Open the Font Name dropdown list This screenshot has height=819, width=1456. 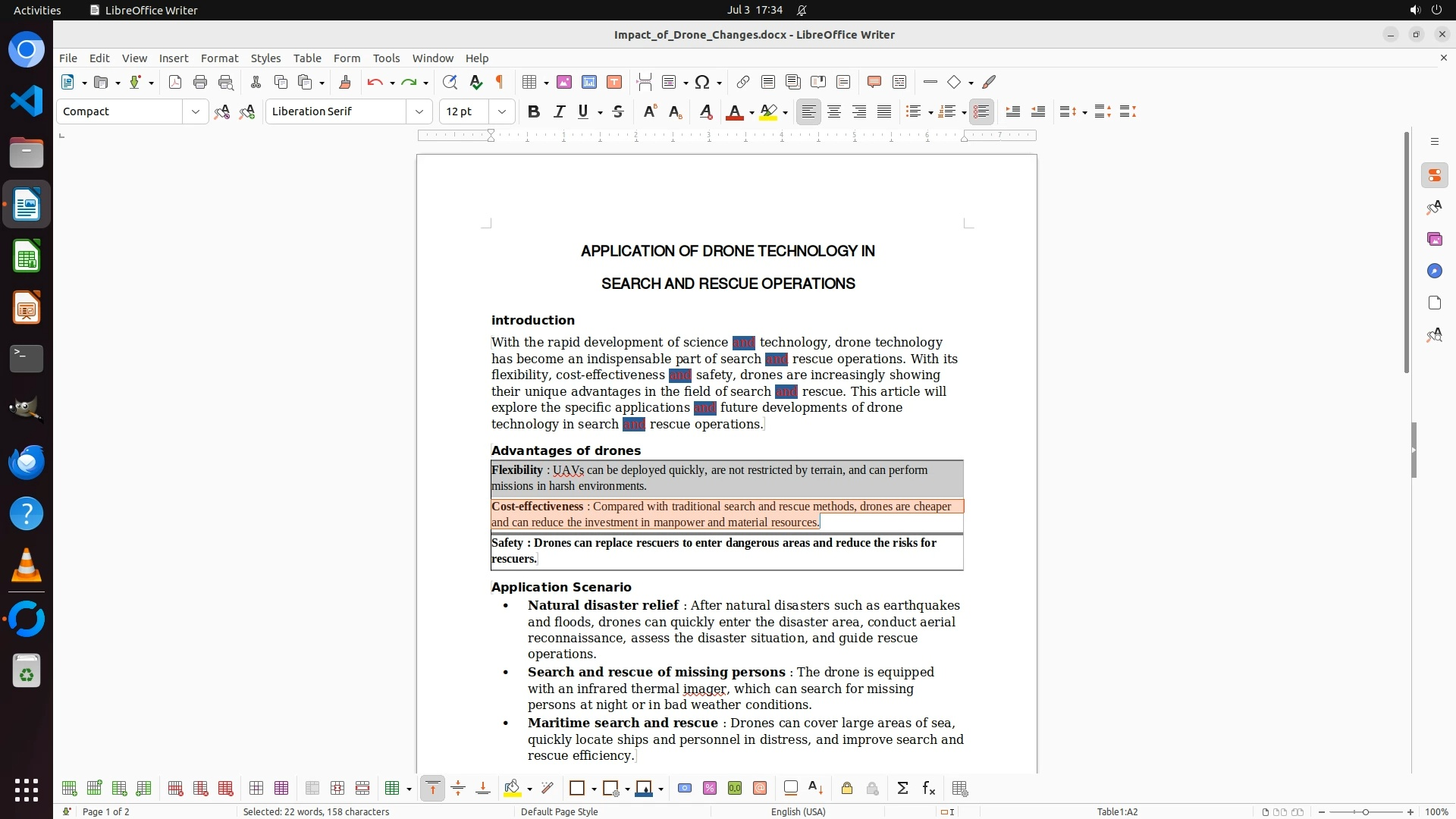pyautogui.click(x=419, y=111)
